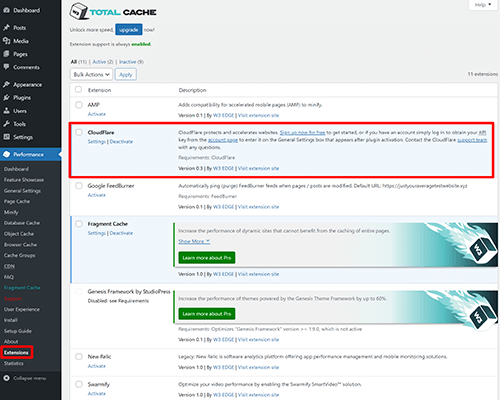Screen dimensions: 500x400
Task: Open Page Cache submenu item
Action: click(x=17, y=201)
